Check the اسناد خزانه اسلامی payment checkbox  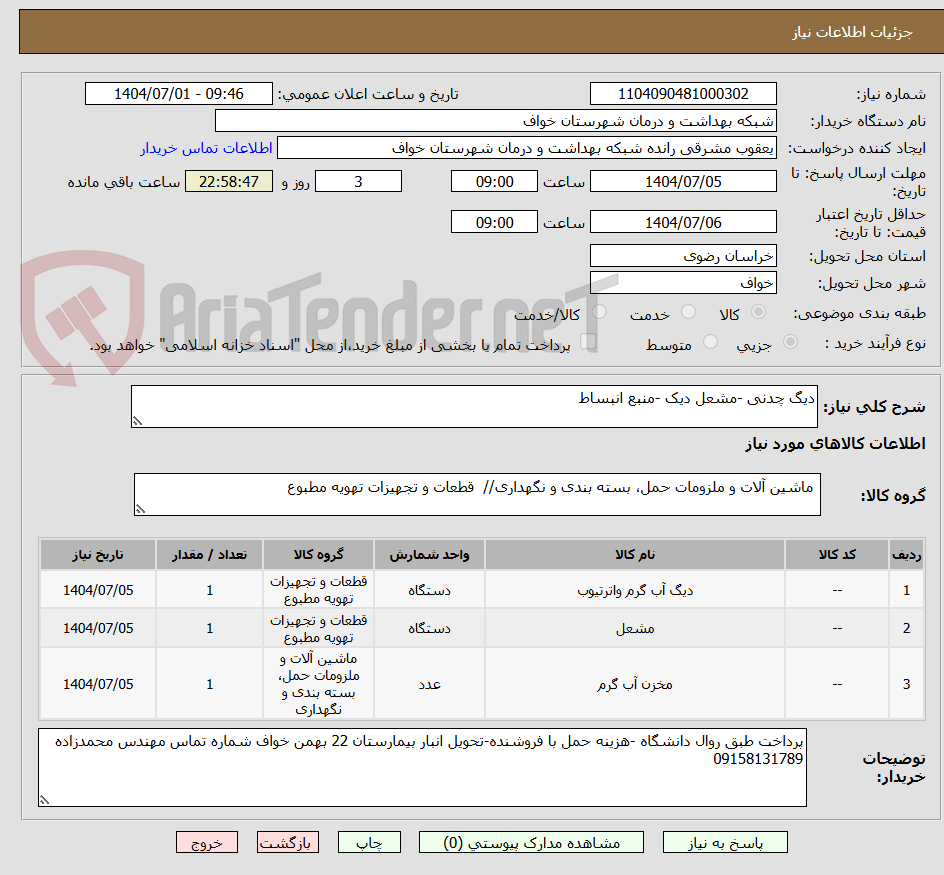pos(586,340)
